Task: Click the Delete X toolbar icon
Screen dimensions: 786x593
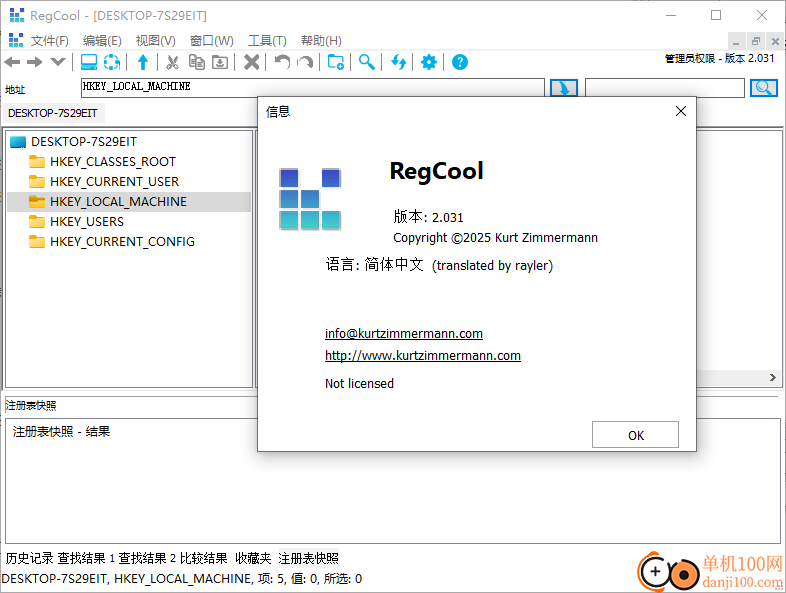Action: pyautogui.click(x=251, y=62)
